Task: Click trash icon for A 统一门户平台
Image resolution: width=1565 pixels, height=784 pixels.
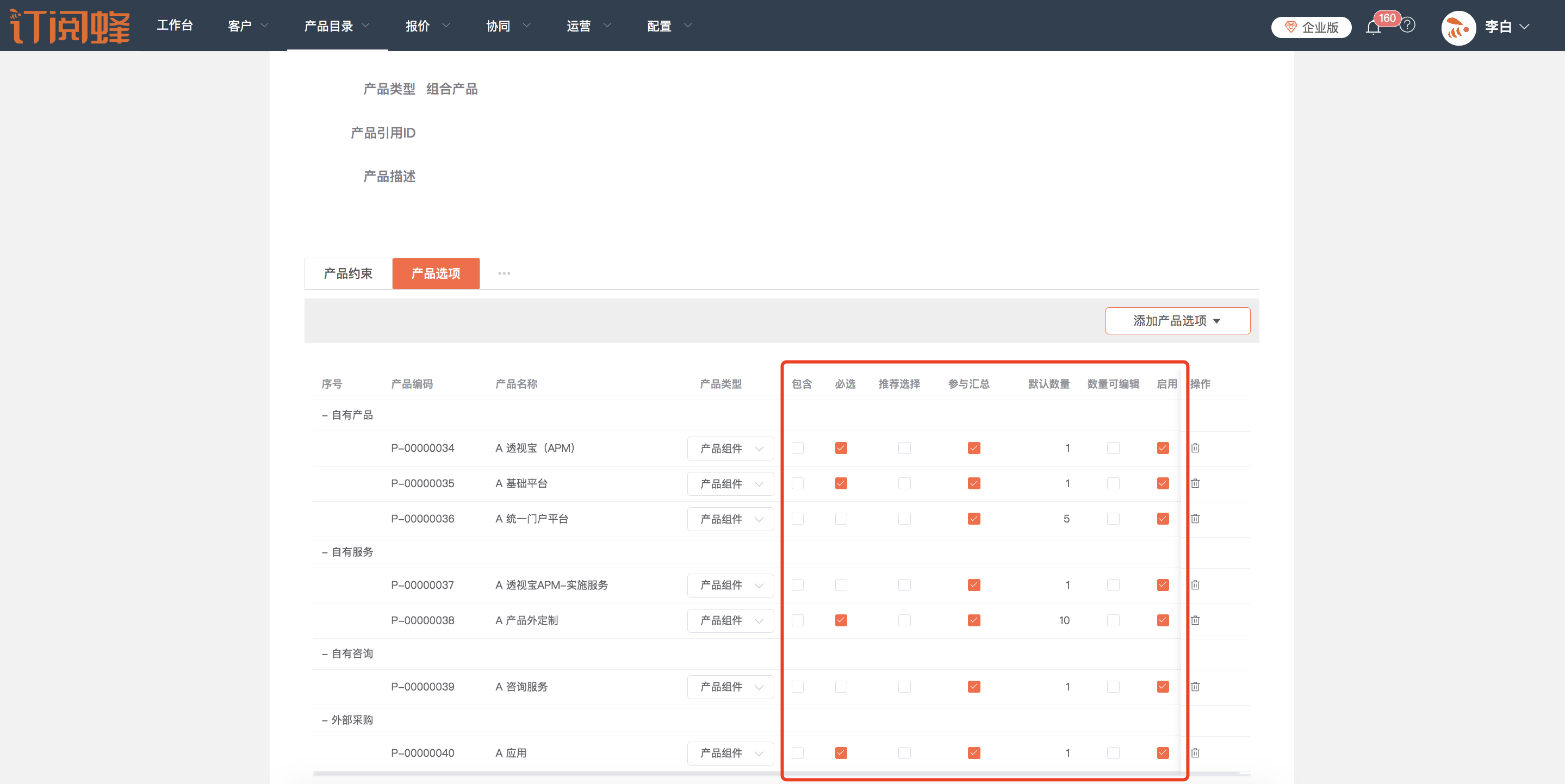Action: click(x=1195, y=519)
